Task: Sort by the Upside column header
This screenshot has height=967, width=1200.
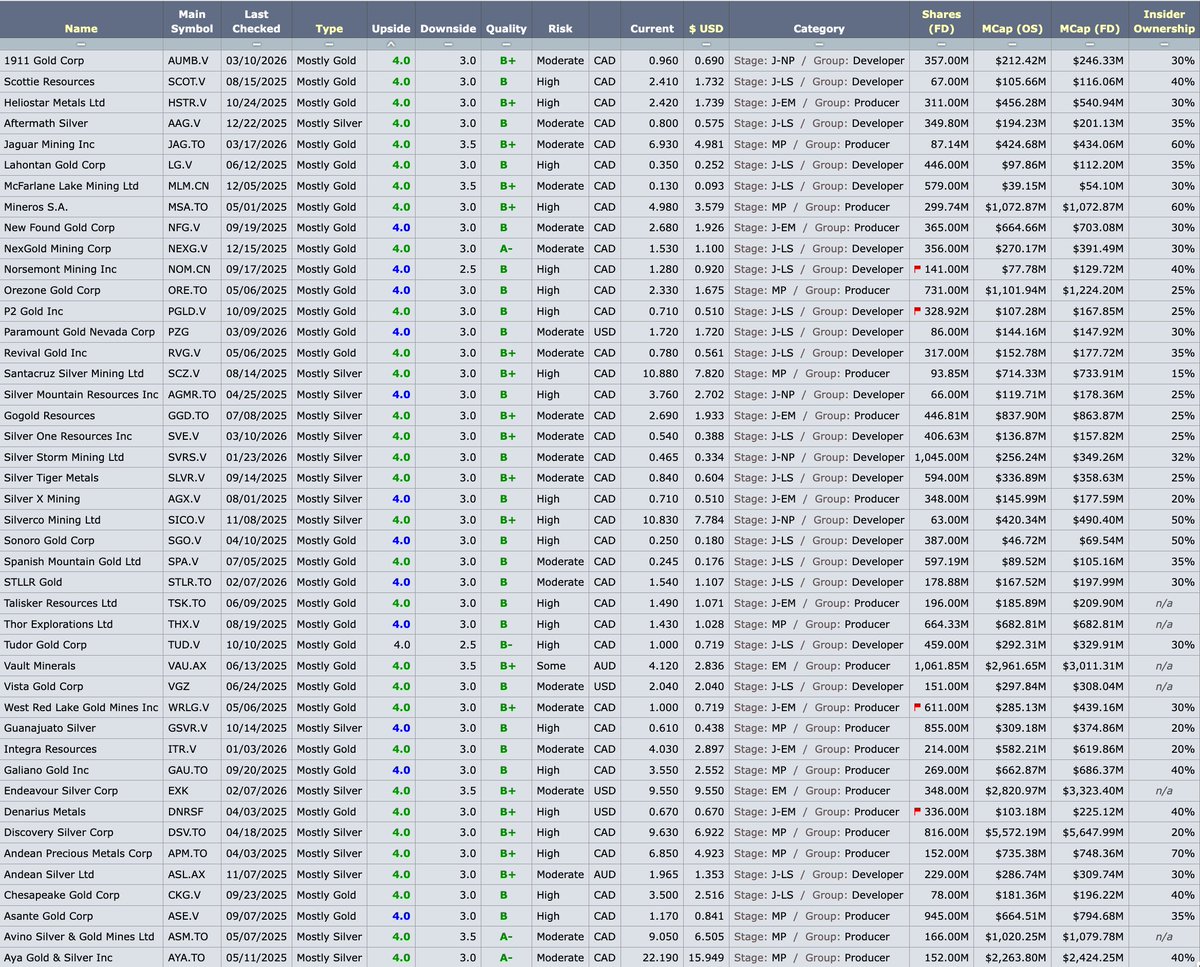Action: click(390, 29)
